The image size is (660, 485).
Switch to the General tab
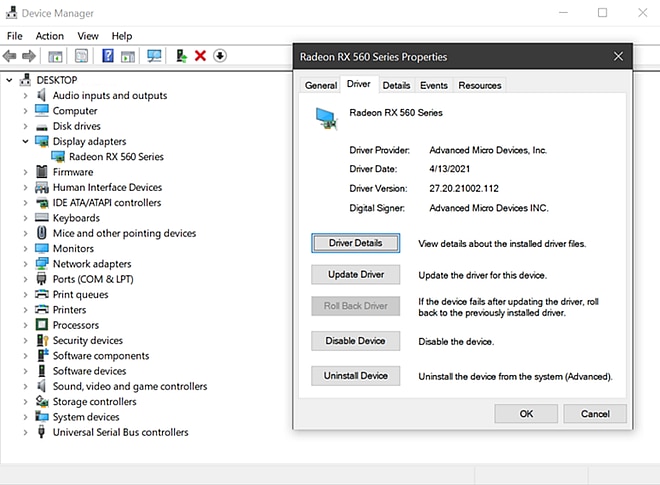point(321,85)
